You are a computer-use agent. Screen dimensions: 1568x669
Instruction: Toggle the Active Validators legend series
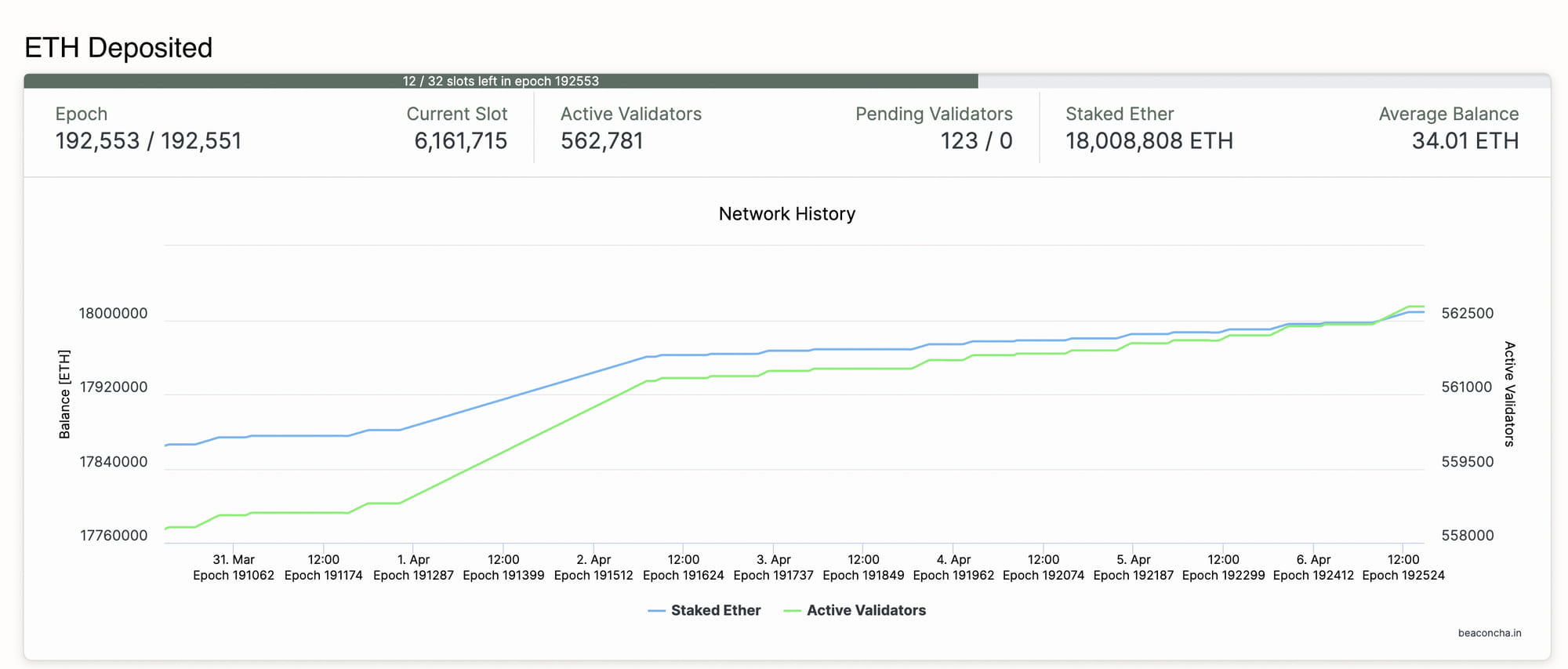pos(866,610)
